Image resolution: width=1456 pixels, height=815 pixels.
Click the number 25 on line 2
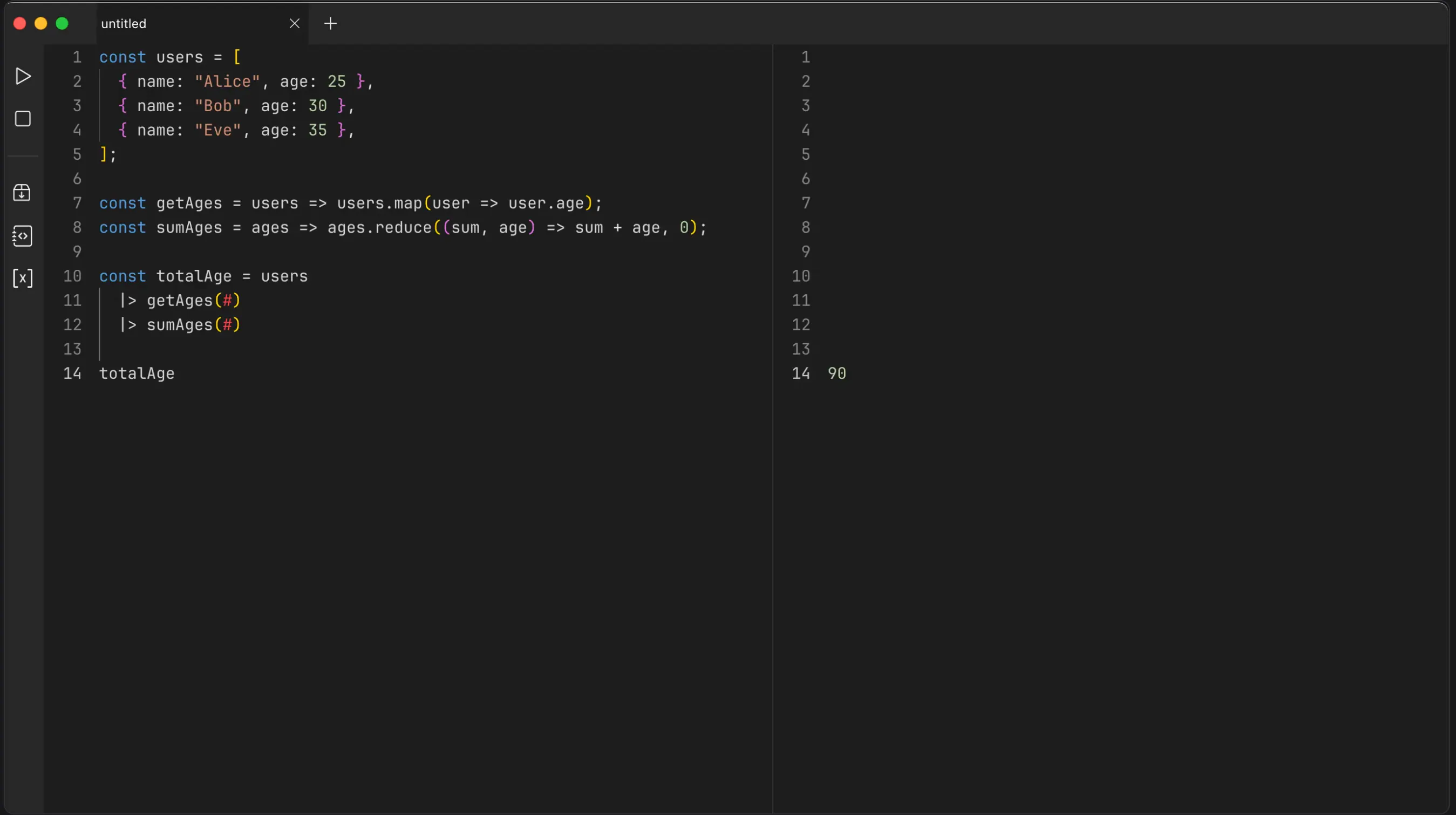tap(337, 81)
